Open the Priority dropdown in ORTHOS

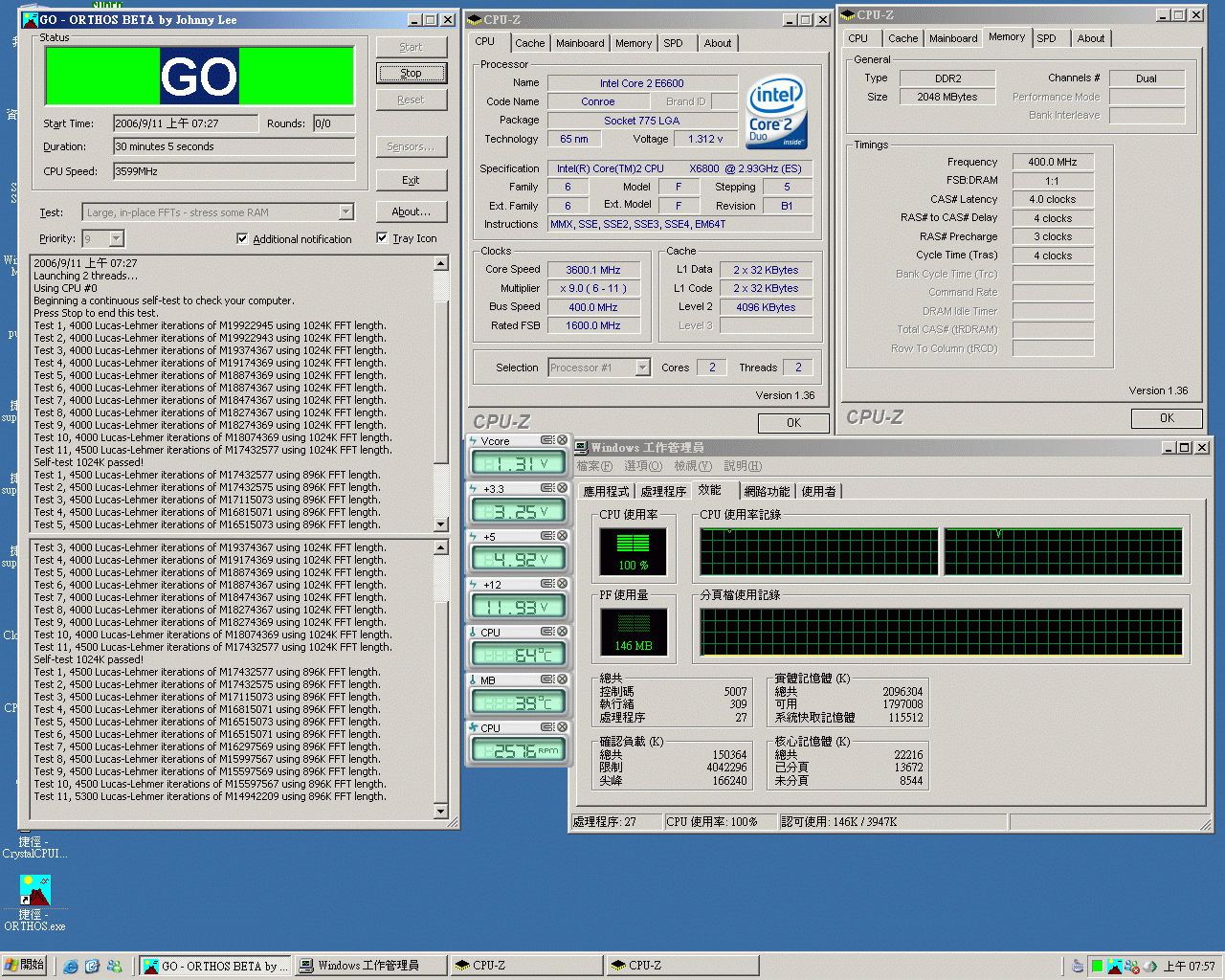tap(116, 238)
